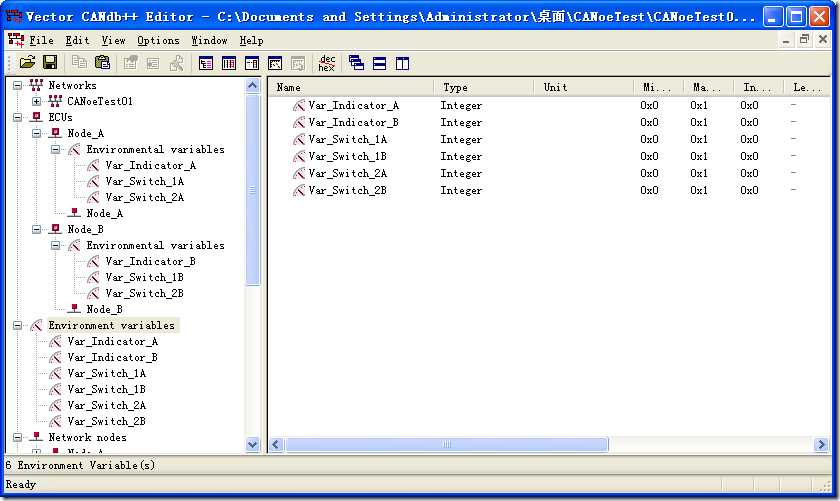Collapse the Network nodes tree node
840x501 pixels.
(x=18, y=437)
